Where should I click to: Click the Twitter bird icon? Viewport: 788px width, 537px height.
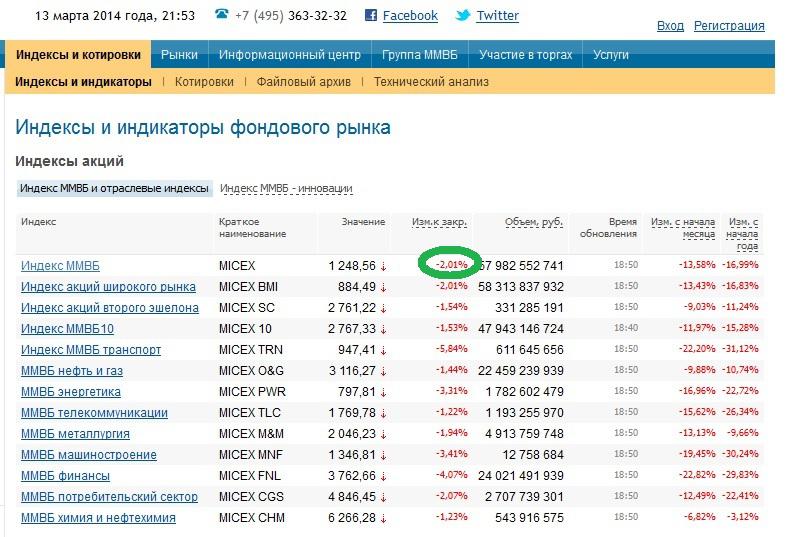pyautogui.click(x=463, y=16)
